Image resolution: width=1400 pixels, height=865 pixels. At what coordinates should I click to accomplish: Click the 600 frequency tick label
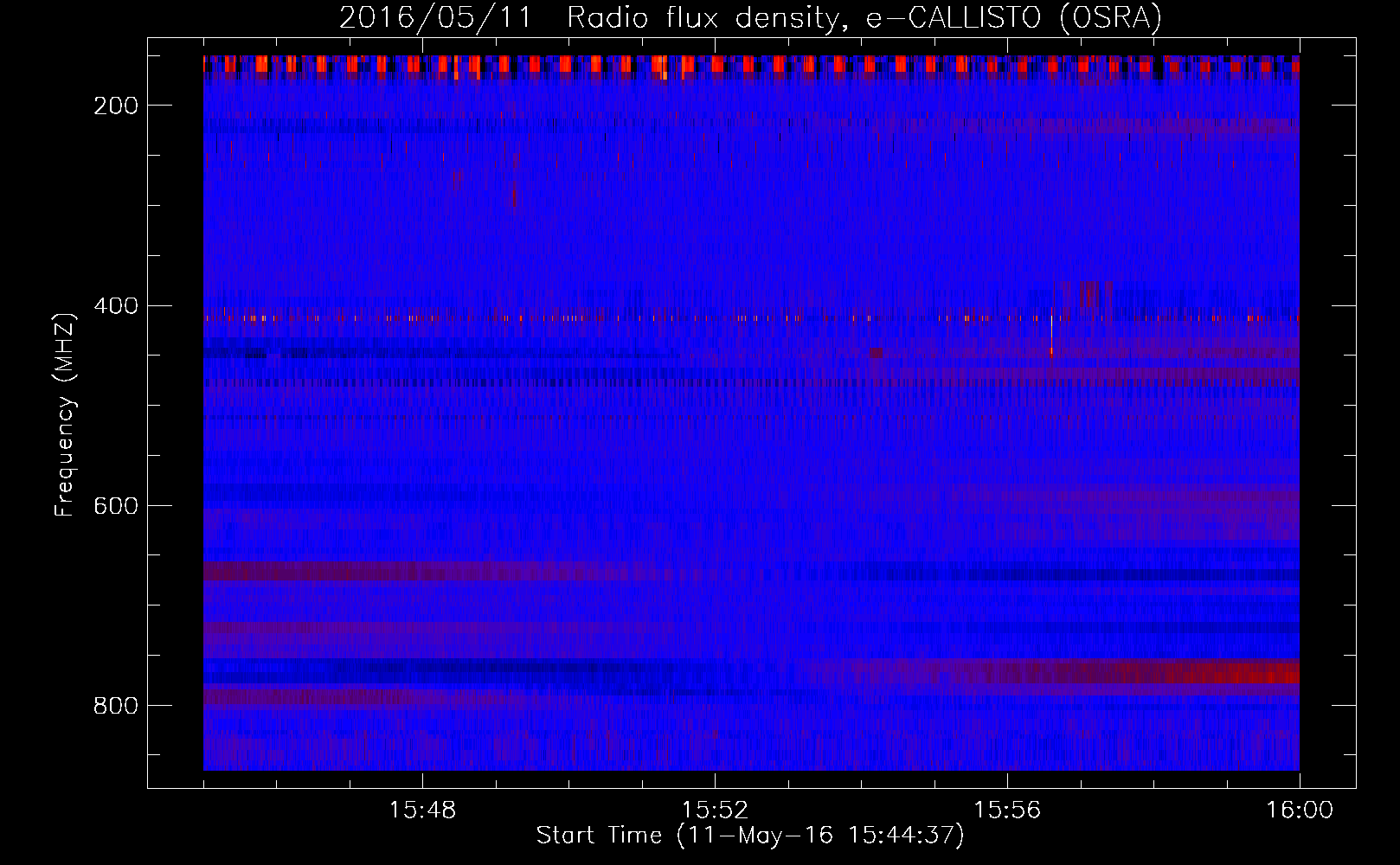click(116, 506)
